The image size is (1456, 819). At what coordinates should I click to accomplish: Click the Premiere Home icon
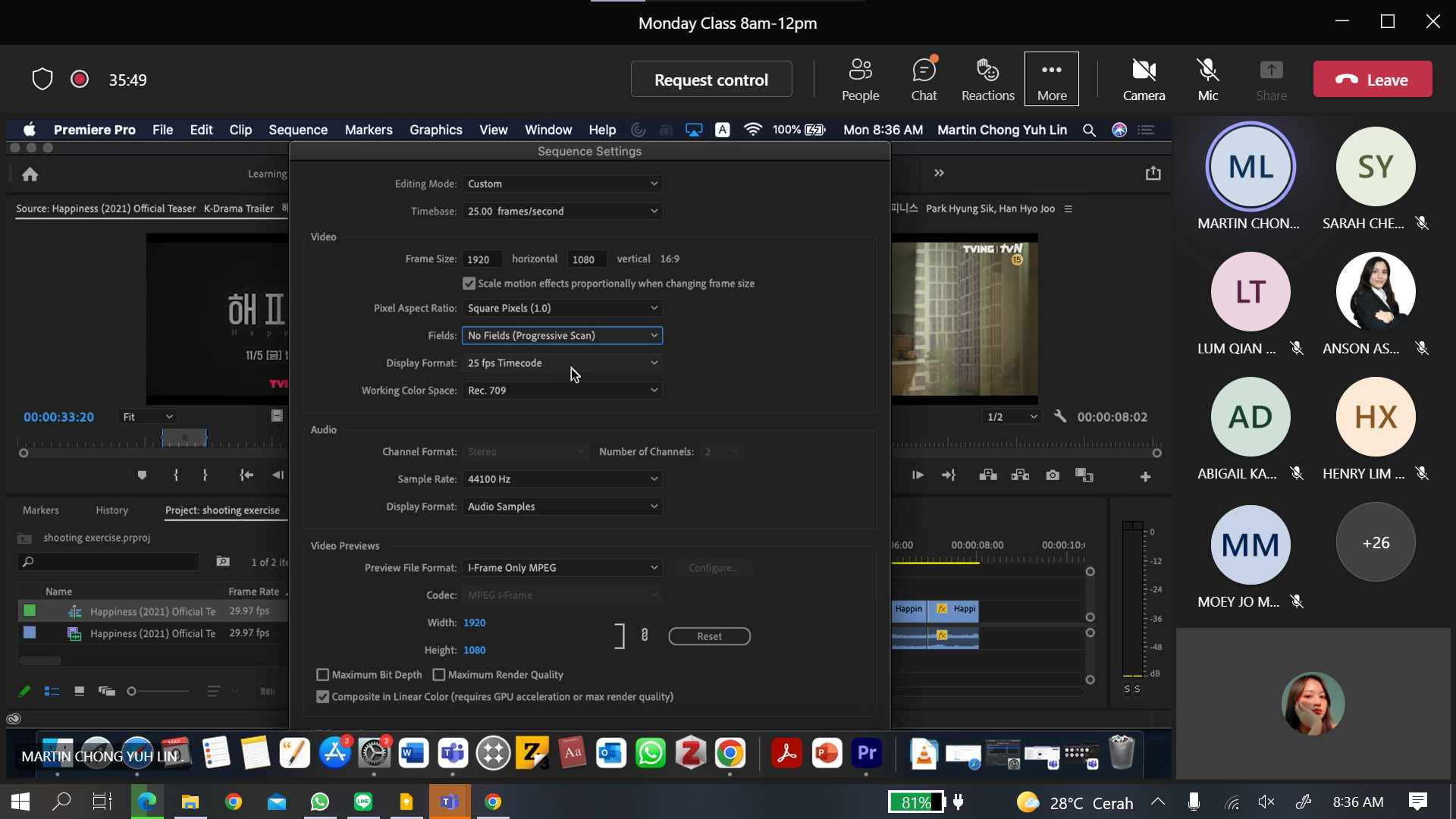(x=30, y=174)
